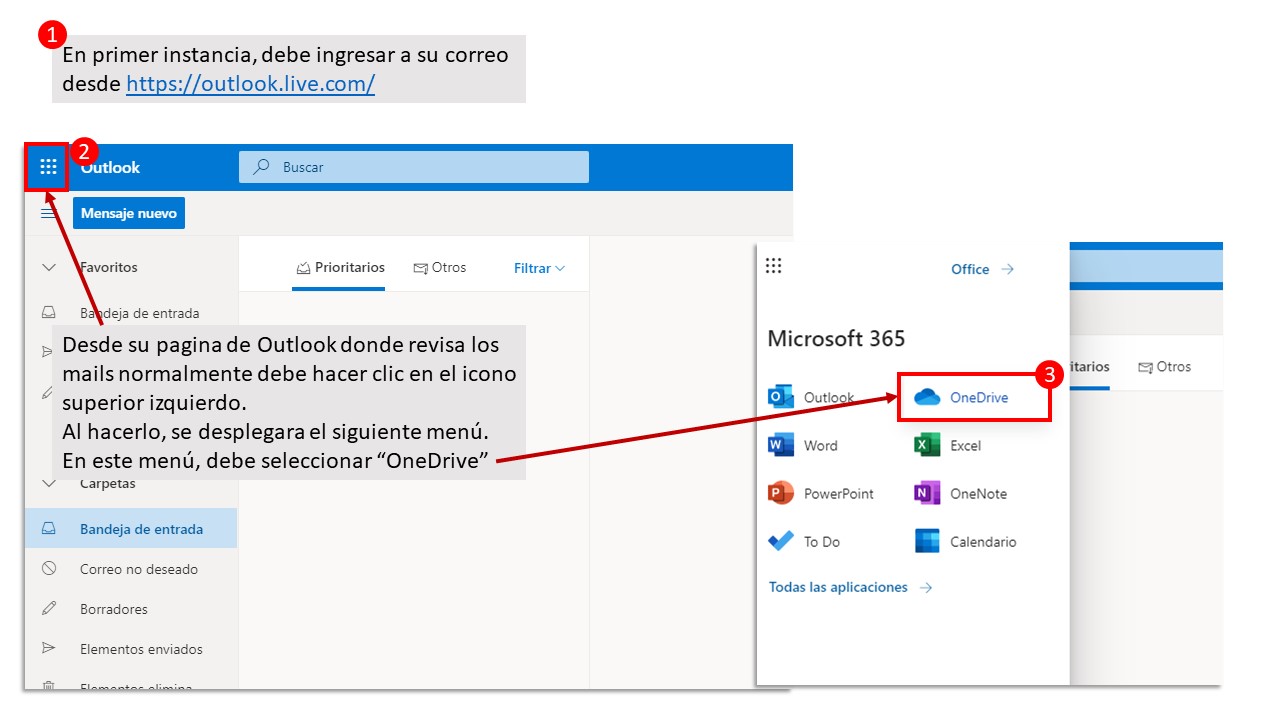Open PowerPoint from the app list
The height and width of the screenshot is (720, 1280).
pos(821,493)
